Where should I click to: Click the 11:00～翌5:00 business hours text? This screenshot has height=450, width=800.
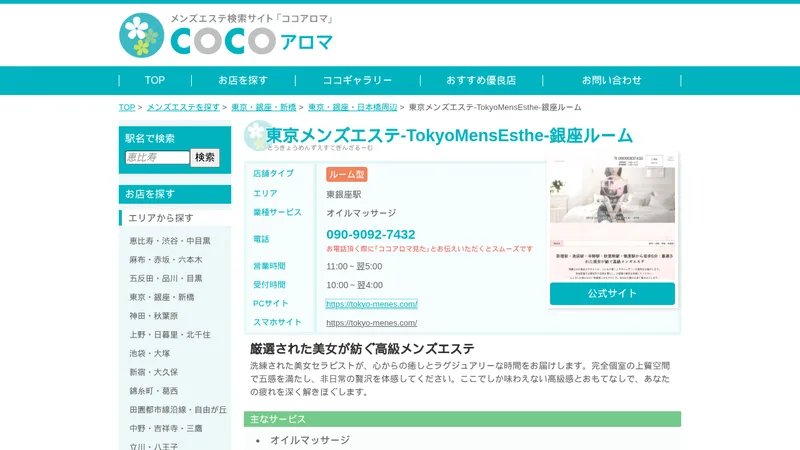354,266
